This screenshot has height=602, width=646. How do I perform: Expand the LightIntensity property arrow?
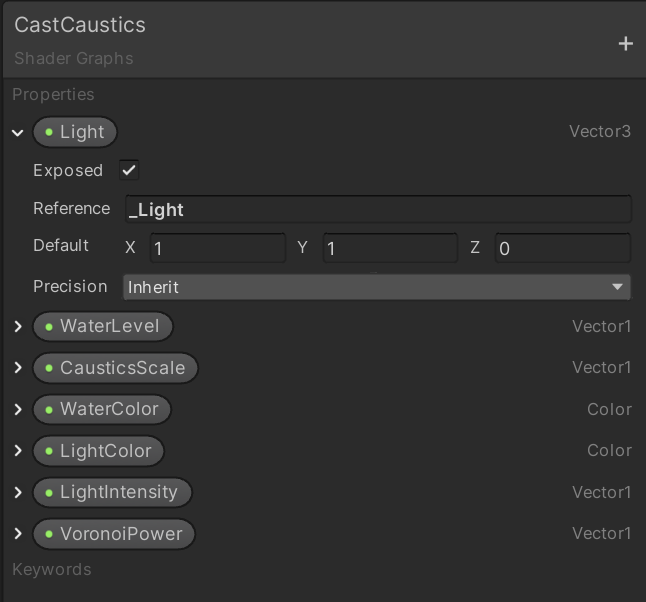(17, 492)
